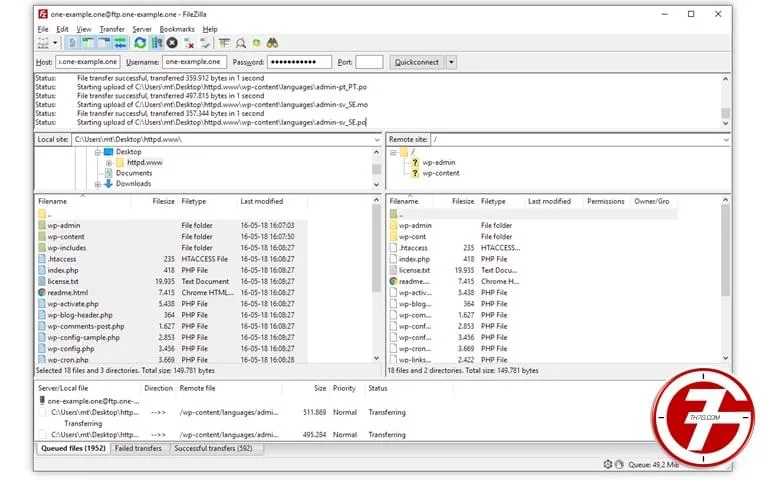Open directory listing filters
The height and width of the screenshot is (480, 768).
pyautogui.click(x=224, y=43)
